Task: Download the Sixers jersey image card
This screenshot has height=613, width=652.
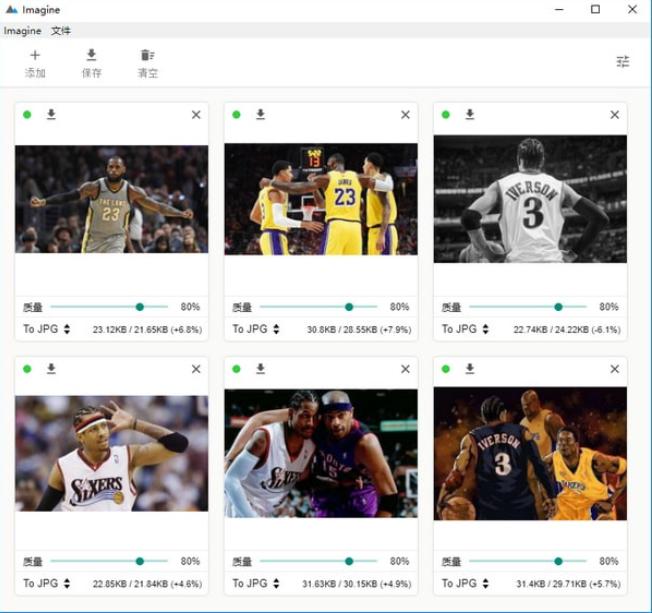Action: click(51, 369)
